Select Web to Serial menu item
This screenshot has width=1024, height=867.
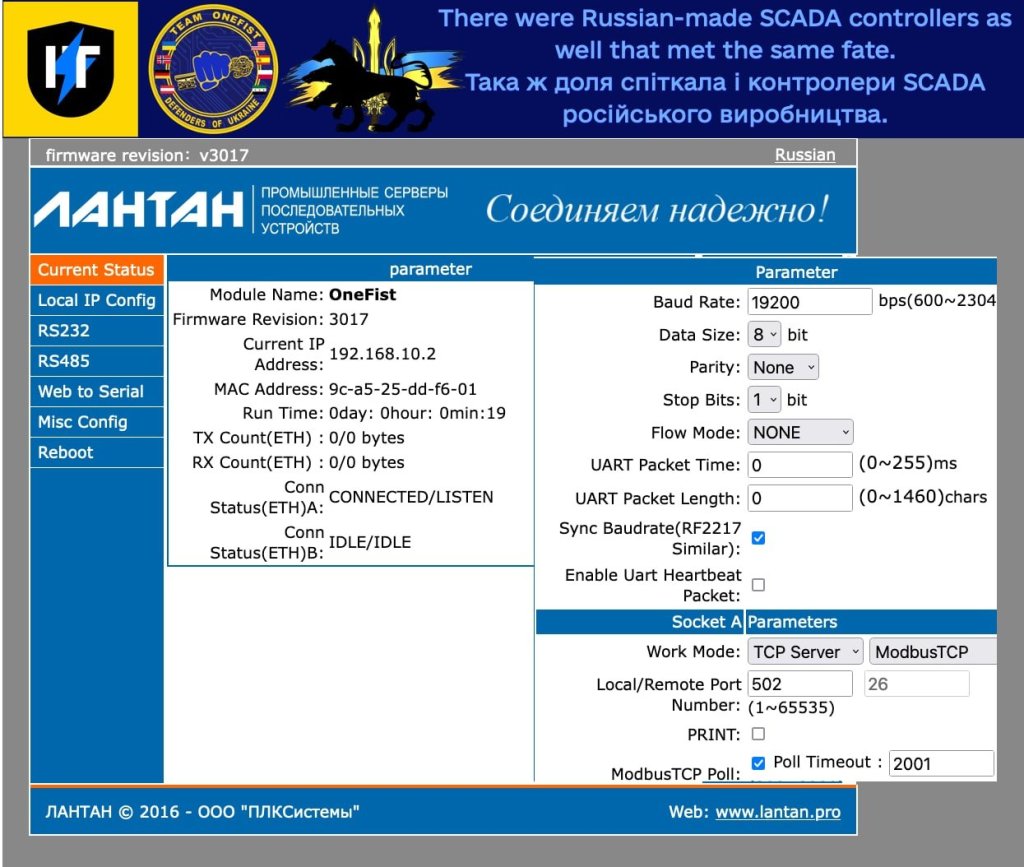tap(91, 391)
